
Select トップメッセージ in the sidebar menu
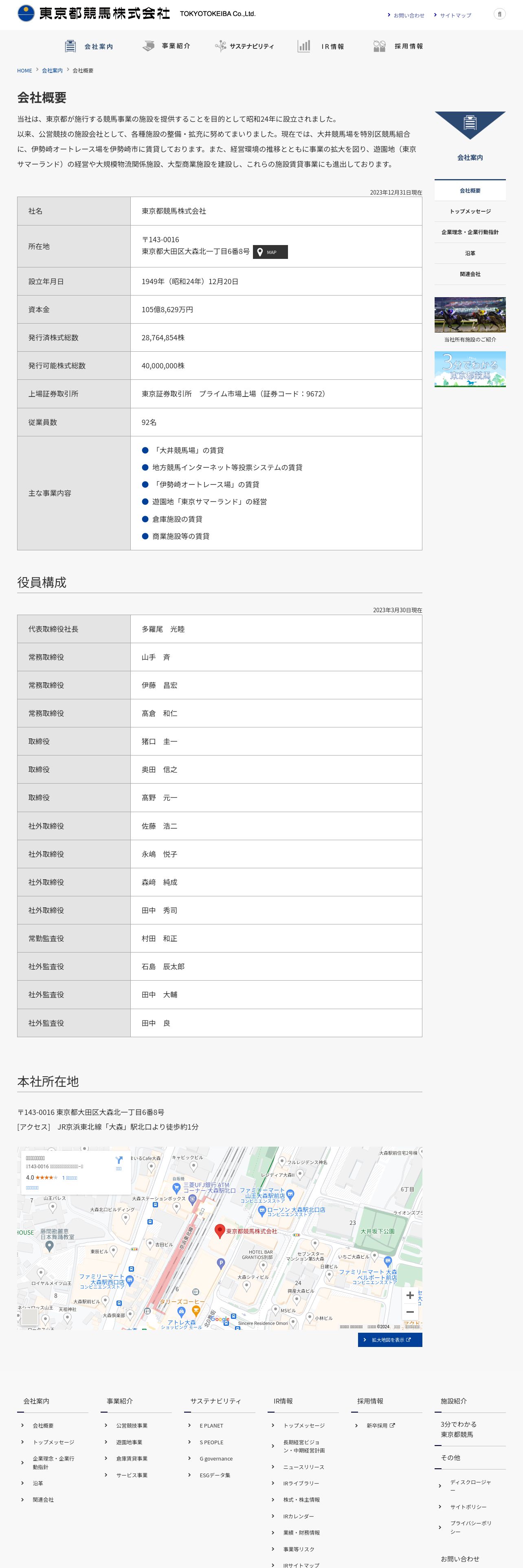[x=470, y=211]
